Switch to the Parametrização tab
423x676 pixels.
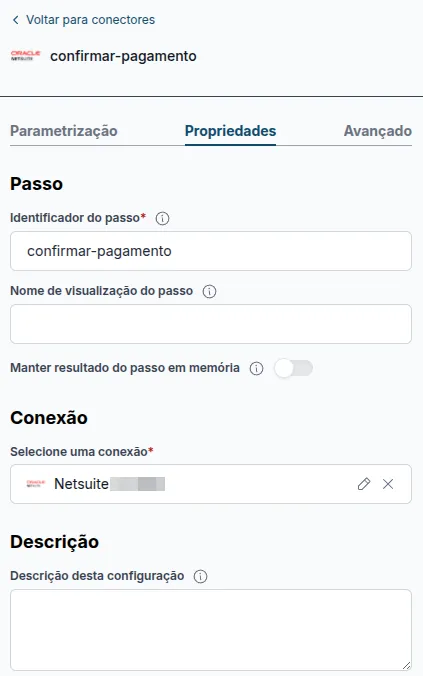[64, 131]
